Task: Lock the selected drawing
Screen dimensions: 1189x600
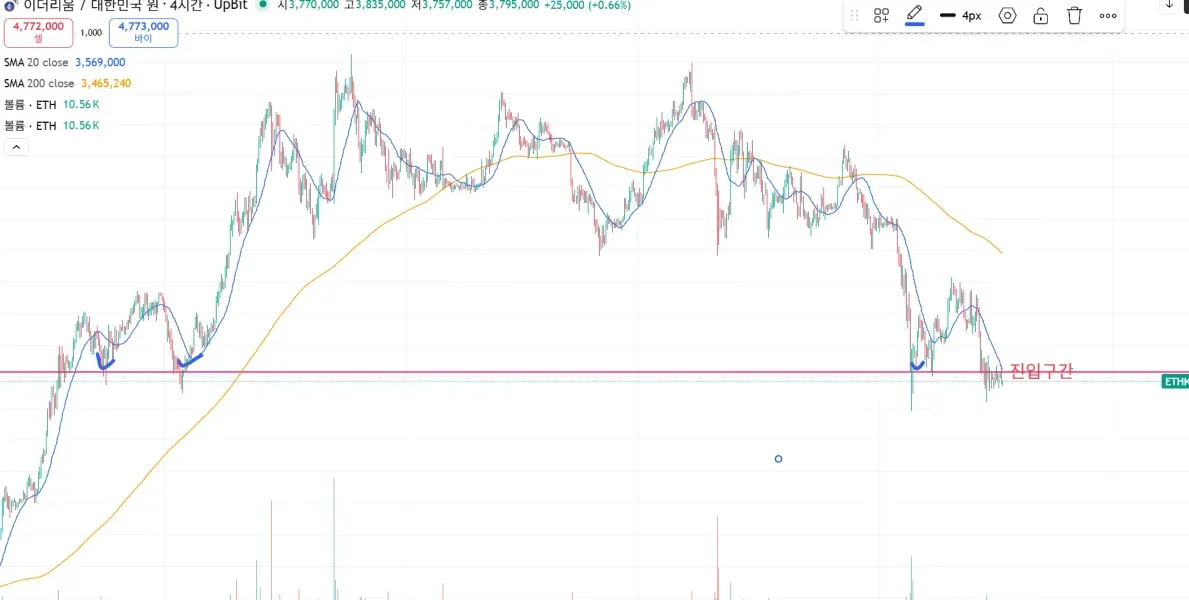Action: pyautogui.click(x=1041, y=16)
